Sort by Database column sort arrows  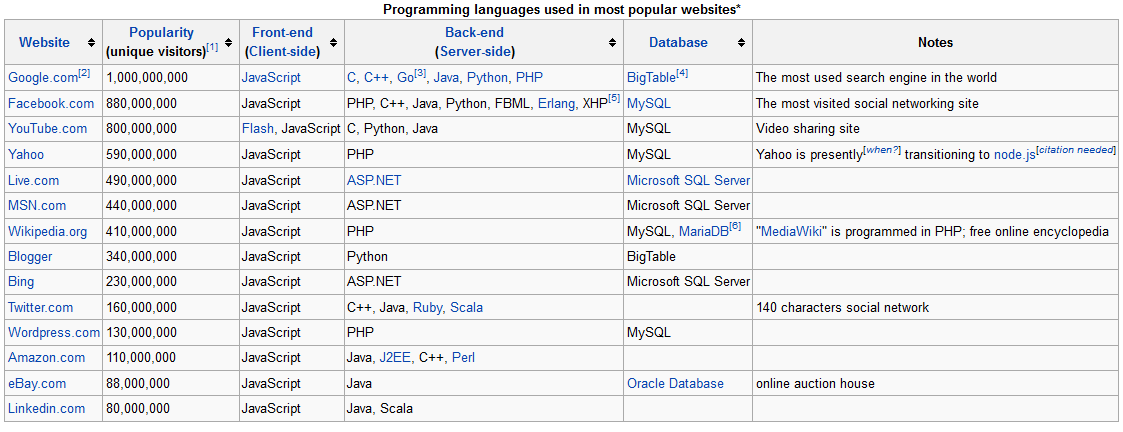point(741,42)
